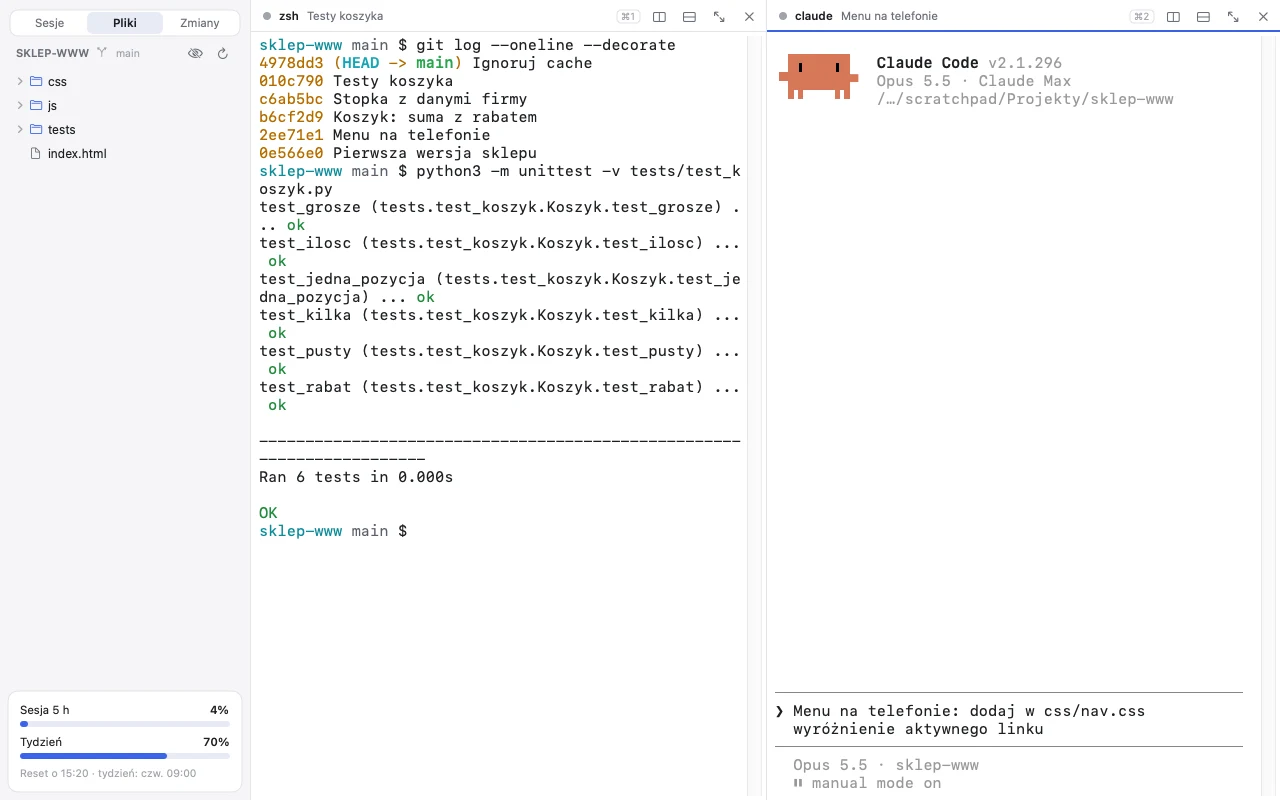Click the Claude Code pixel mascot
1280x800 pixels.
point(818,77)
